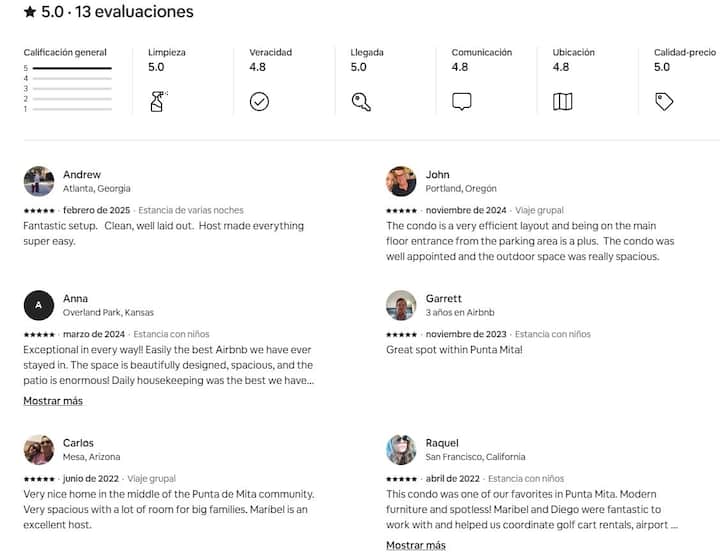Click the Comunicación speech bubble icon
Viewport: 720px width, 554px height.
pos(461,101)
